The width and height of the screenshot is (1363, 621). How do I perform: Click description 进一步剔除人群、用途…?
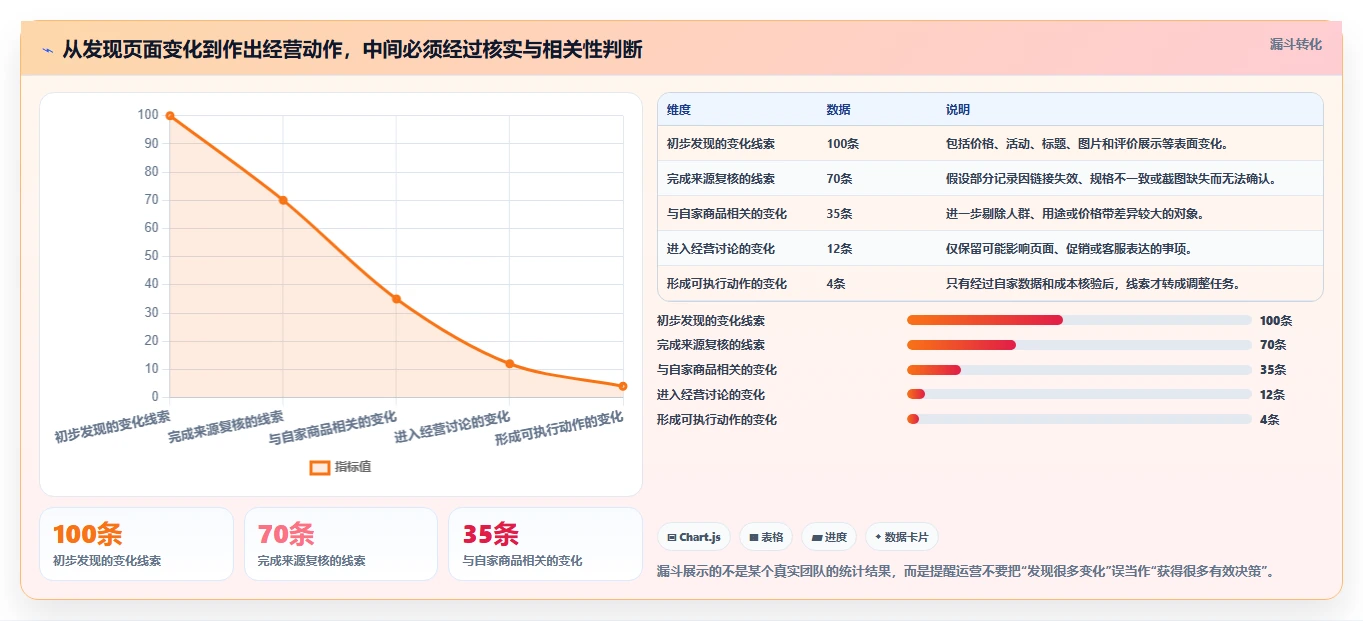point(1075,214)
